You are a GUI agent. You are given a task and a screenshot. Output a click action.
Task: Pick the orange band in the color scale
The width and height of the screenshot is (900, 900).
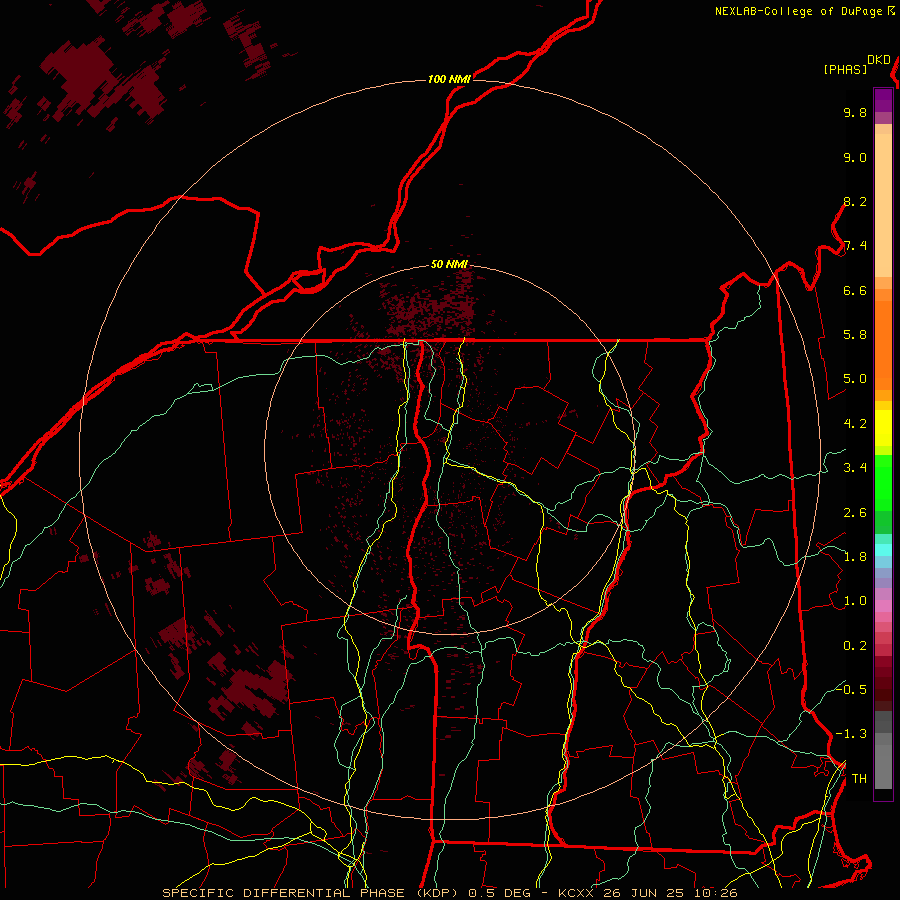tap(883, 345)
